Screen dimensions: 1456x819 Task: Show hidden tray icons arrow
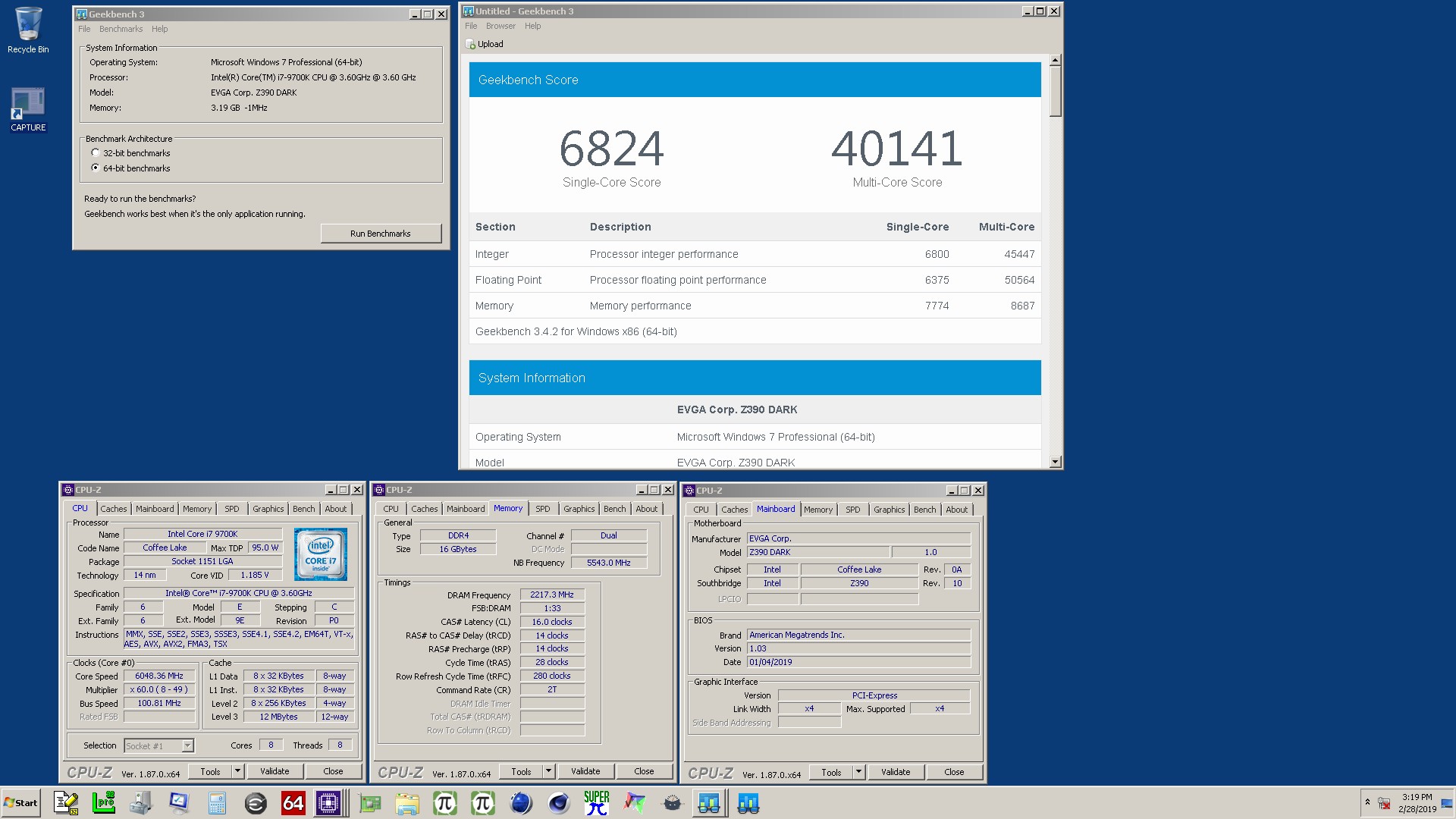[1367, 802]
